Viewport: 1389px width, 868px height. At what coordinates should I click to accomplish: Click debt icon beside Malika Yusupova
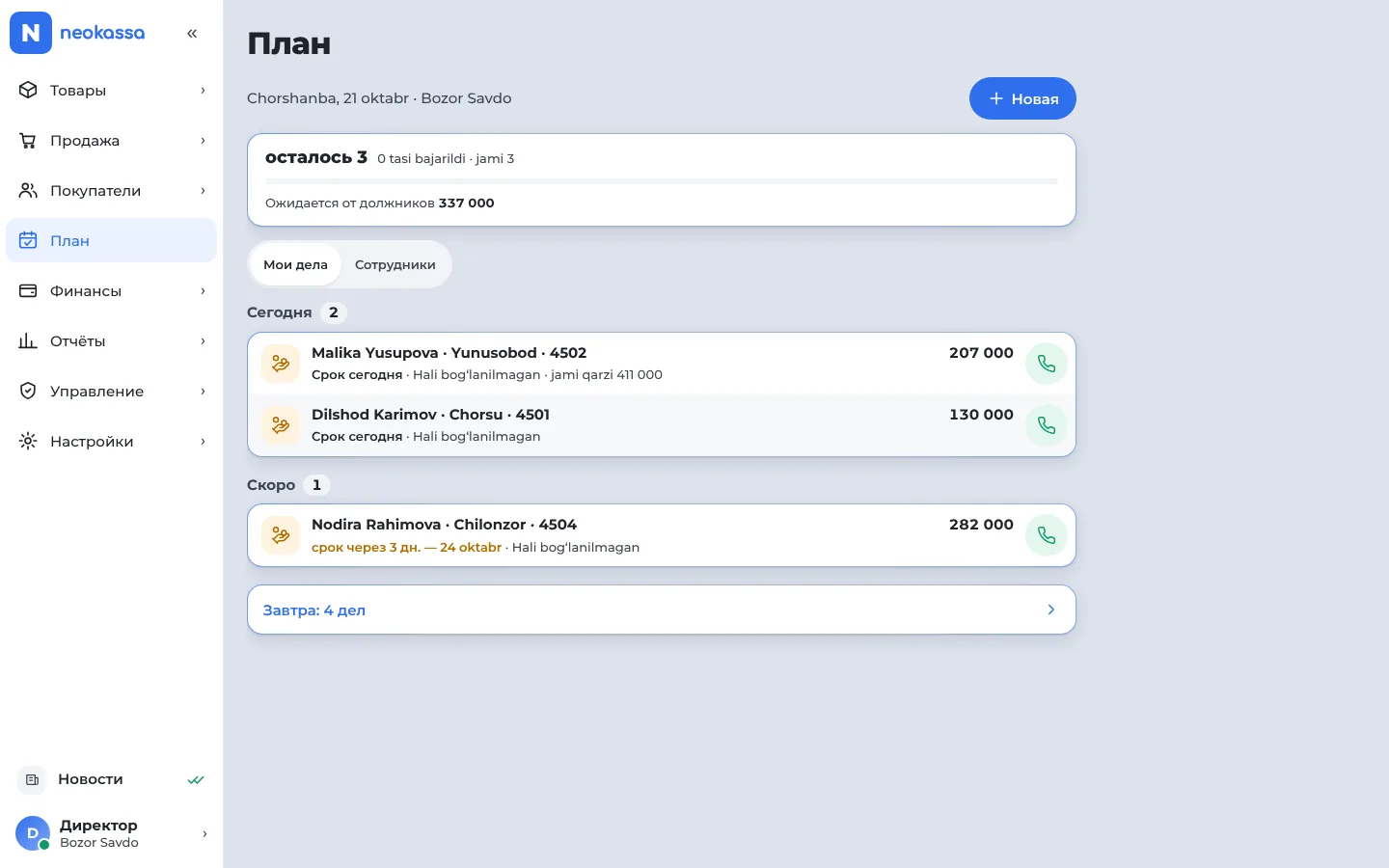pyautogui.click(x=281, y=364)
